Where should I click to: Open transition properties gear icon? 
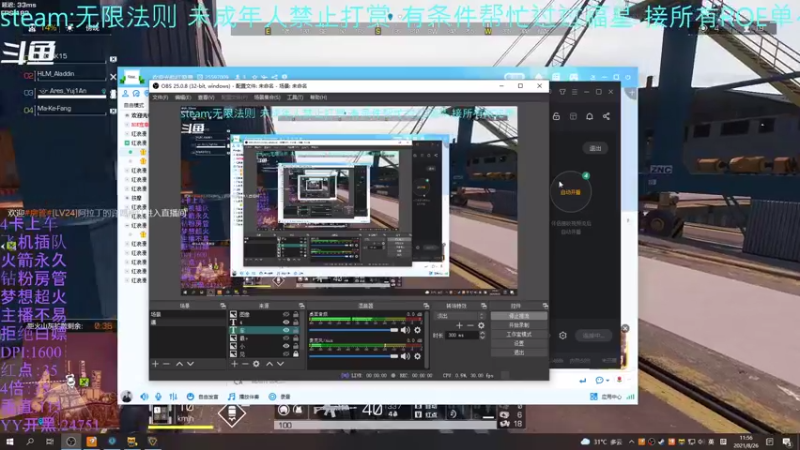481,326
